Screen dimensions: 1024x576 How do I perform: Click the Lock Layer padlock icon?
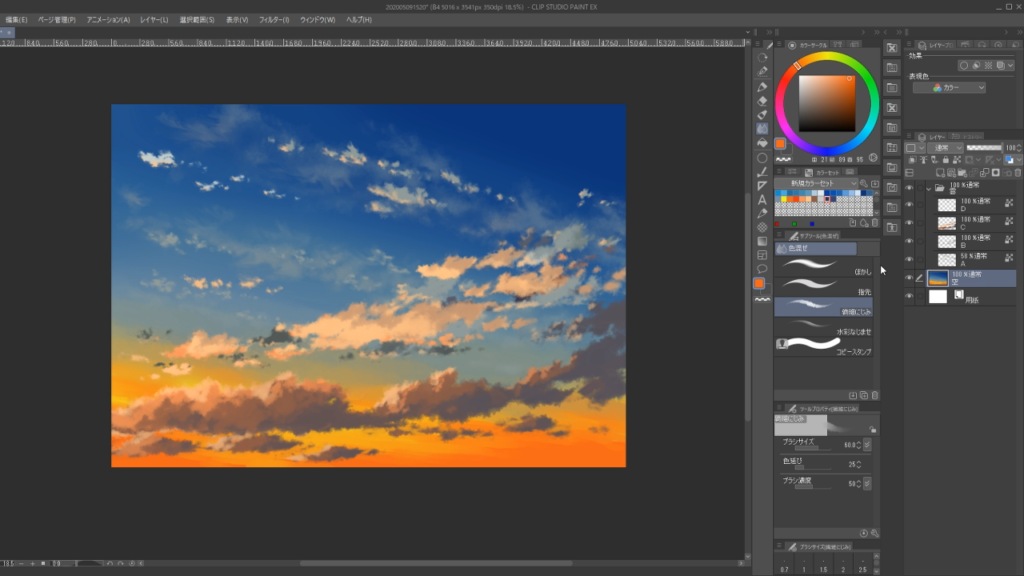coord(946,160)
